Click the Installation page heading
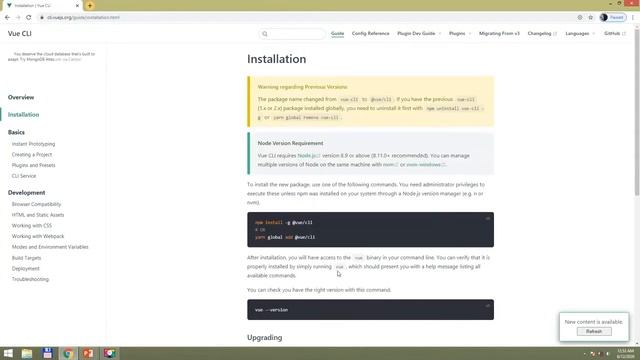Viewport: 640px width, 360px height. [276, 59]
